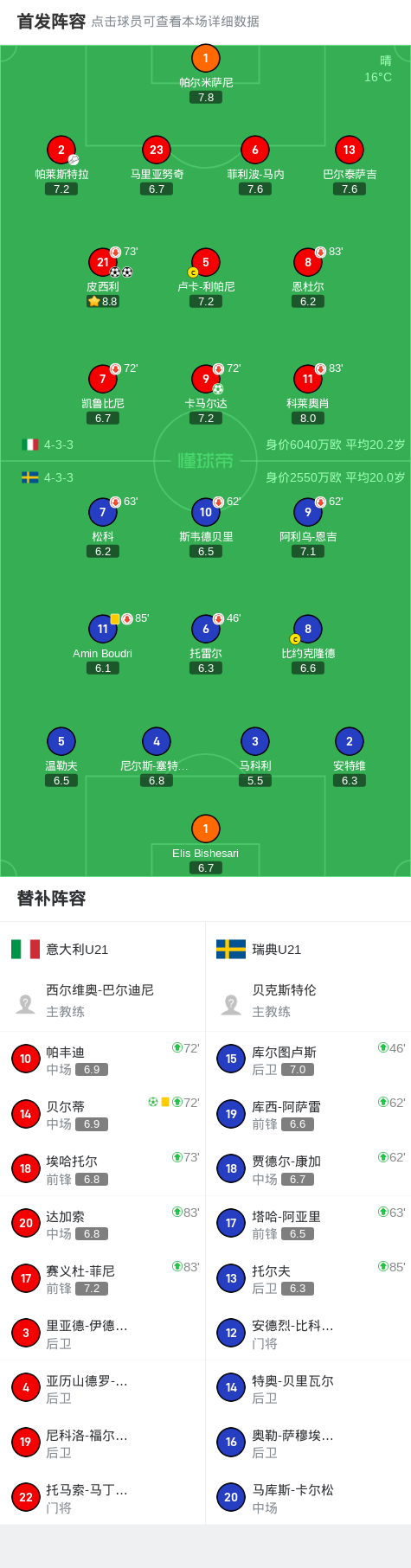Viewport: 411px width, 1568px height.
Task: Click 菲利波-马内 rating 7.6 label
Action: (255, 189)
